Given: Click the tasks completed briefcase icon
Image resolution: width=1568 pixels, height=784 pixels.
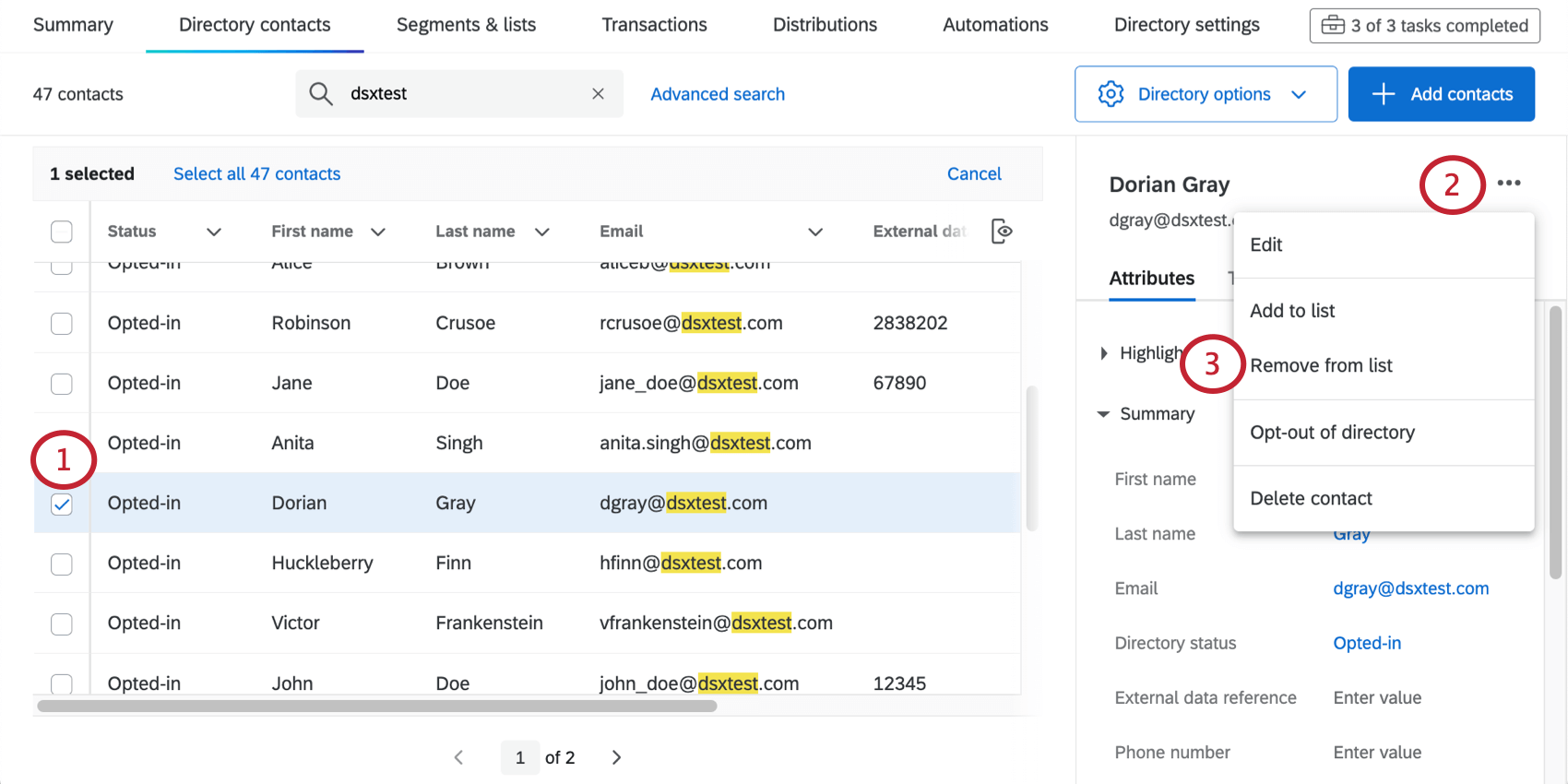Looking at the screenshot, I should point(1333,25).
